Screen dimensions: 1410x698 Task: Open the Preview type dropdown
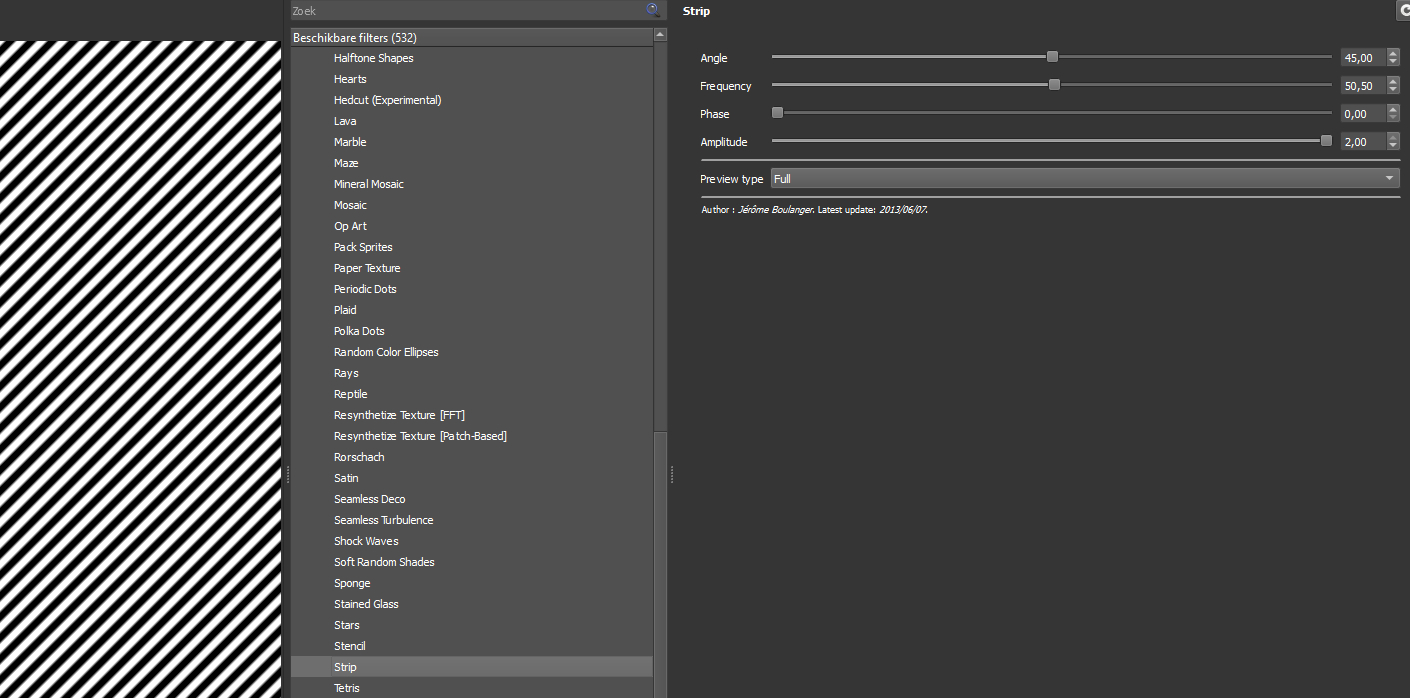coord(1085,178)
